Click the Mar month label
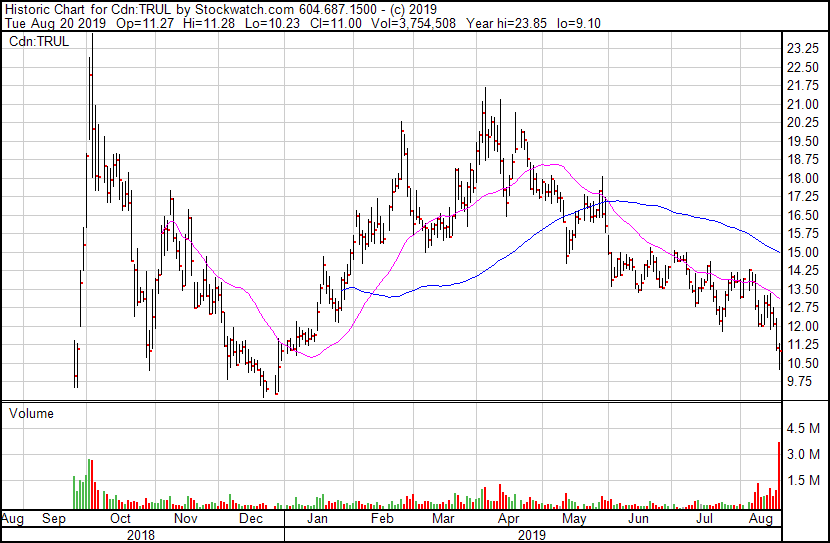Image resolution: width=830 pixels, height=543 pixels. (443, 519)
